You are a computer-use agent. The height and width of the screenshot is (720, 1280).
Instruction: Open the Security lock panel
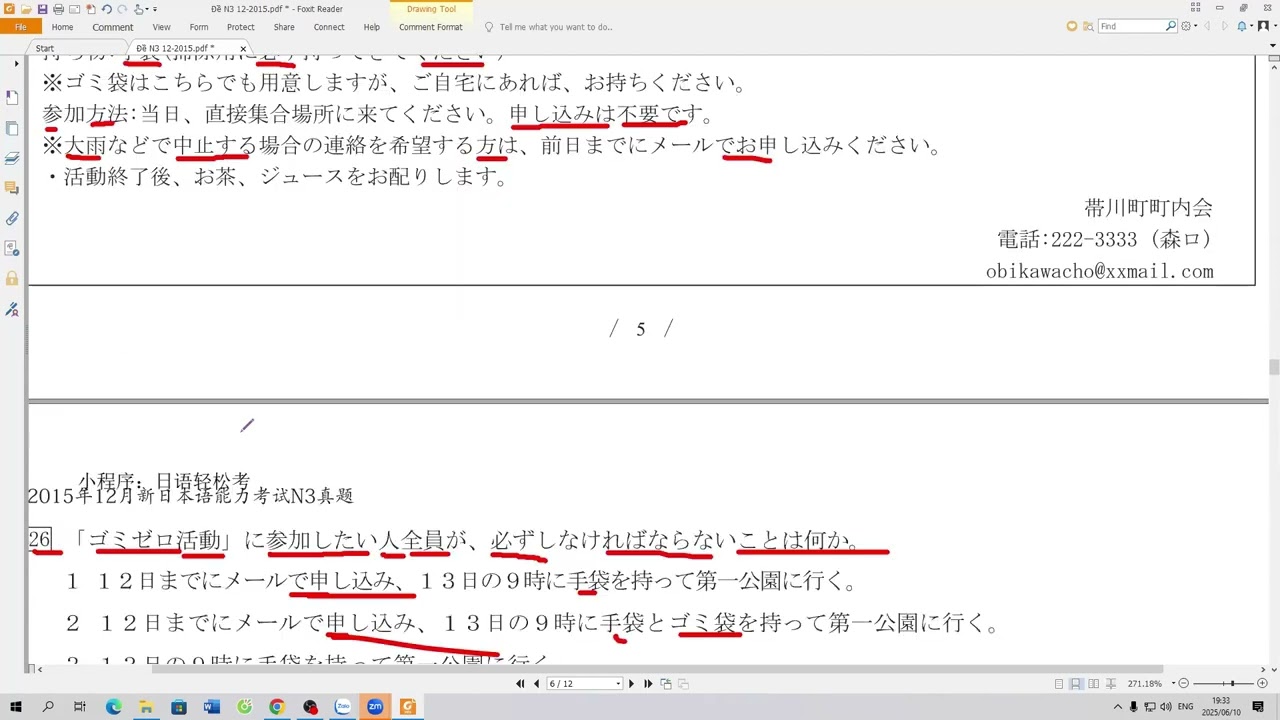point(12,278)
